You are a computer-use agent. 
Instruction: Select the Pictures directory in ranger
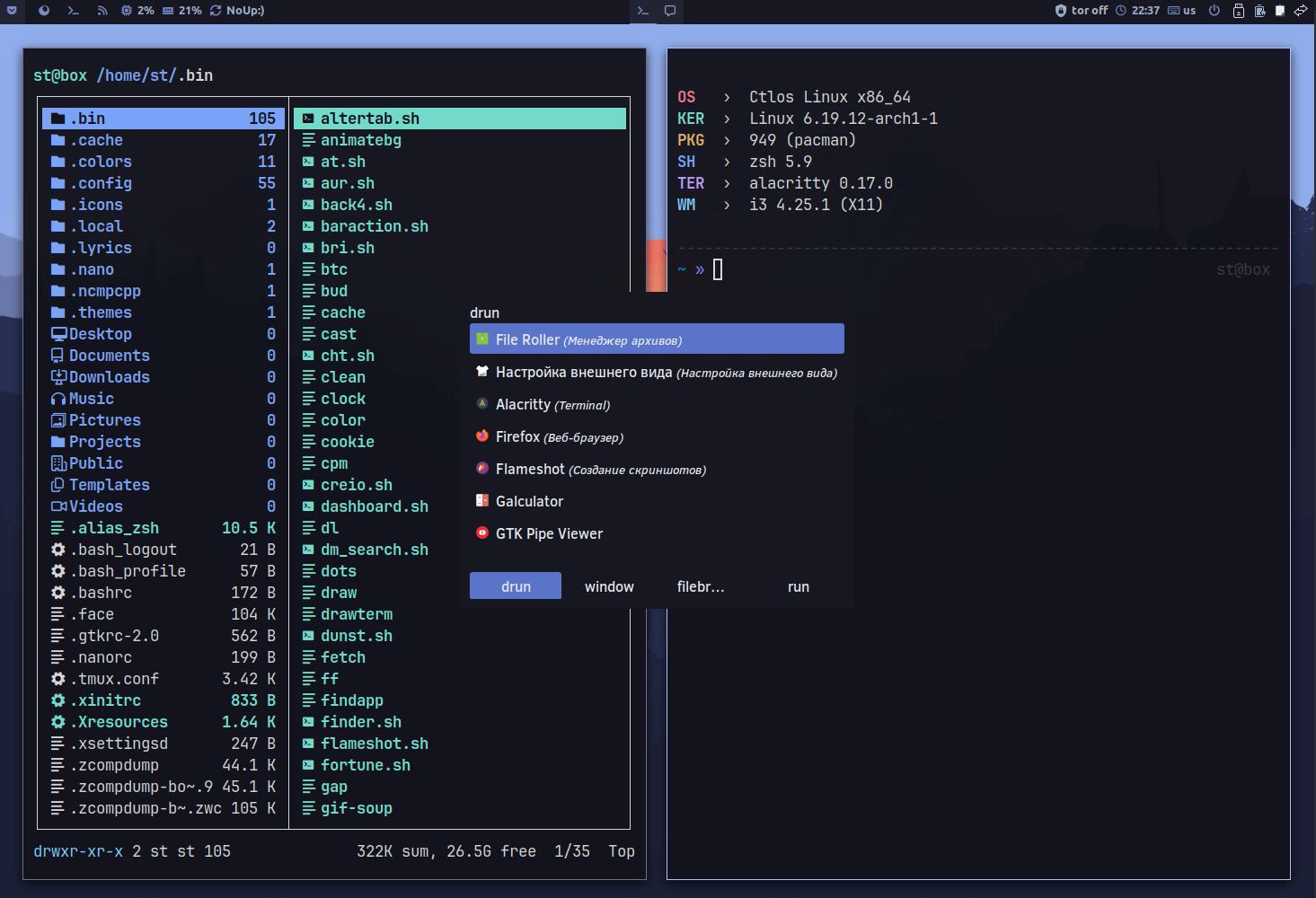163,420
